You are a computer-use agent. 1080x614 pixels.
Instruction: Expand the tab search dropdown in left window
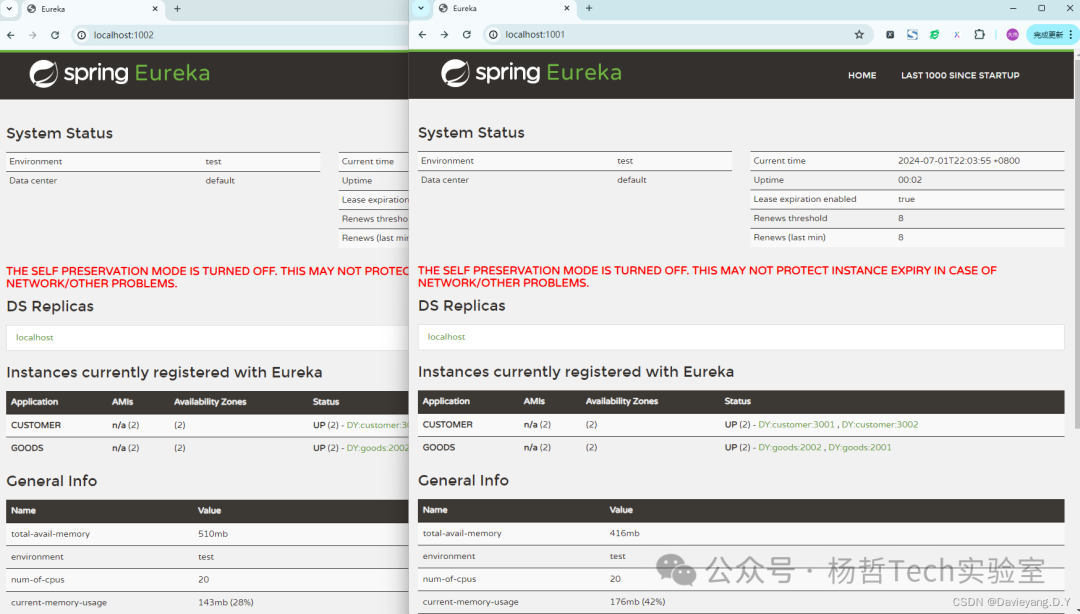(x=9, y=9)
